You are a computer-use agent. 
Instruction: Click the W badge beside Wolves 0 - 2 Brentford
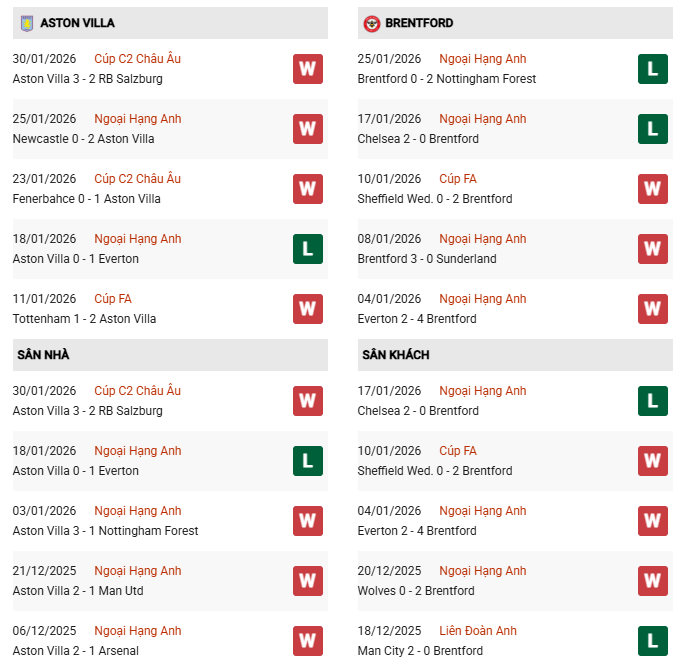(652, 581)
